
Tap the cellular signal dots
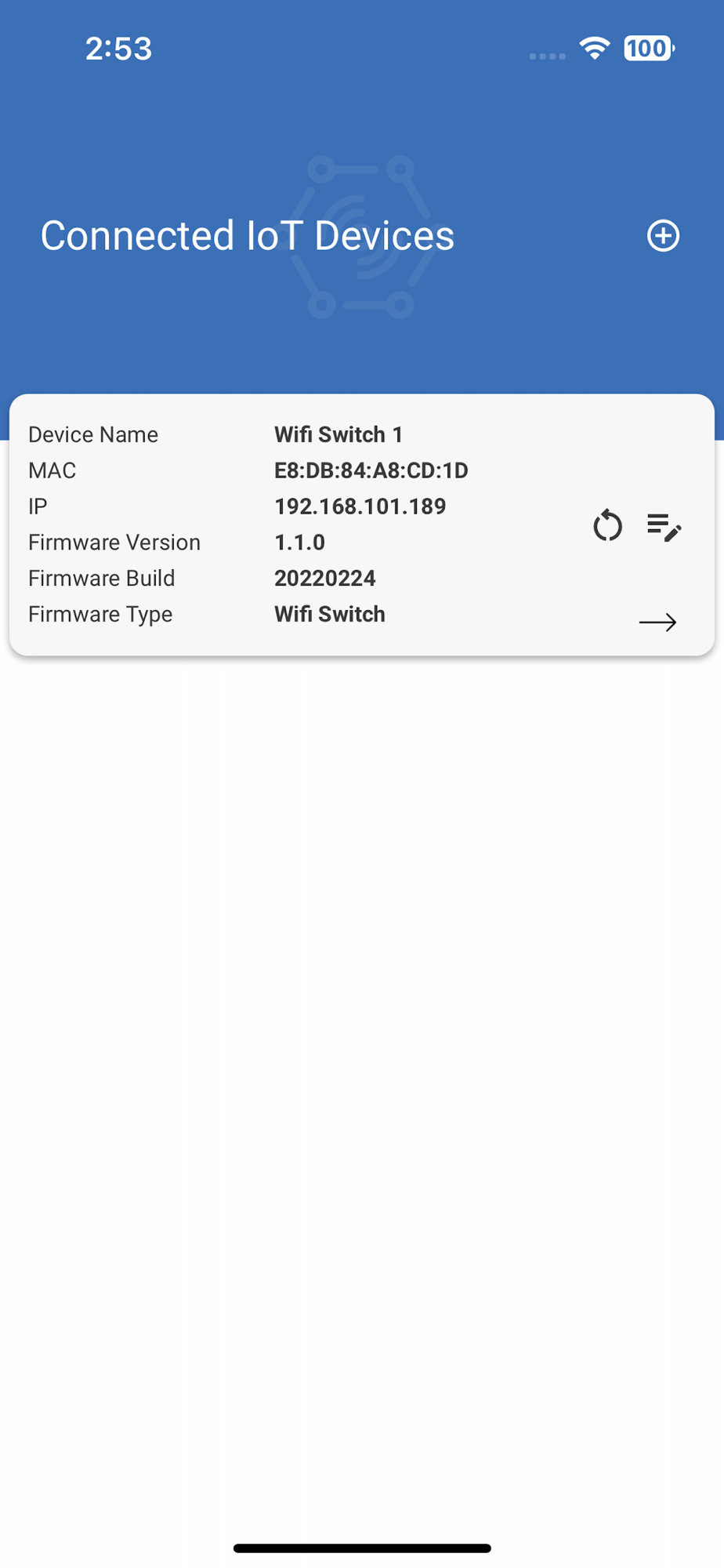point(547,56)
